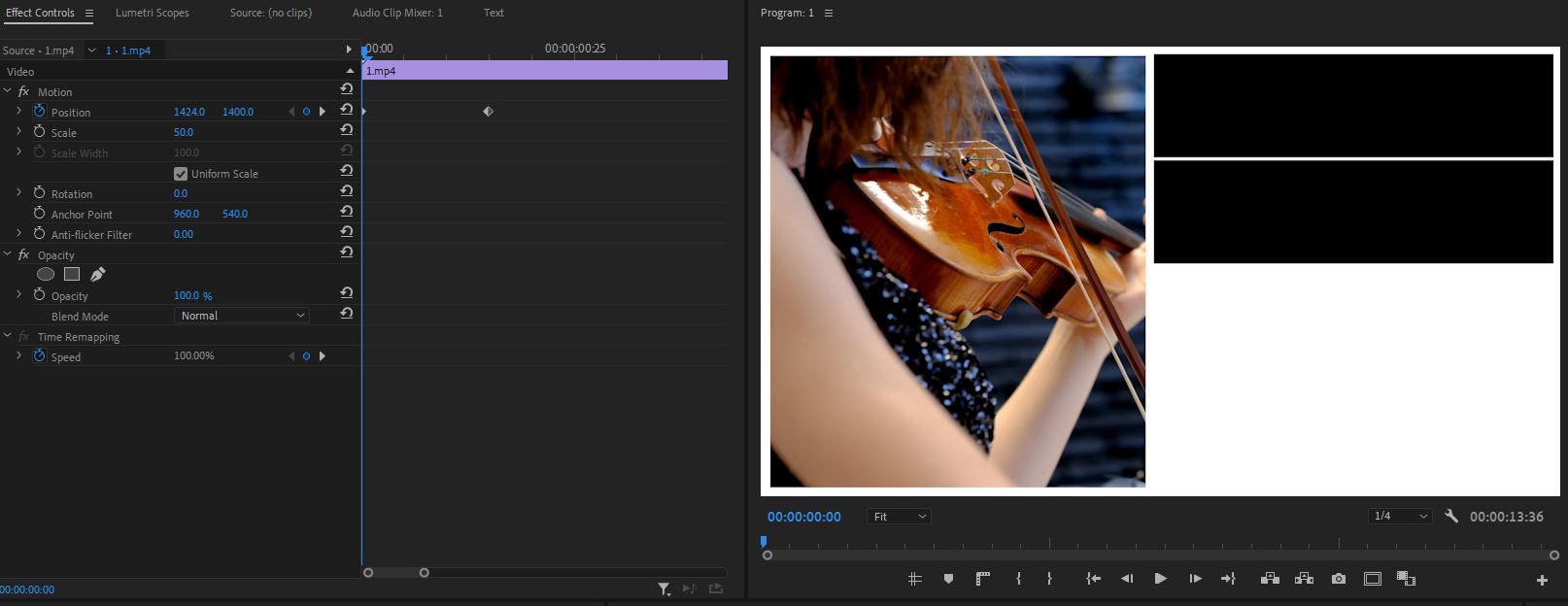1568x606 pixels.
Task: Toggle the Position animation stopwatch
Action: click(40, 112)
